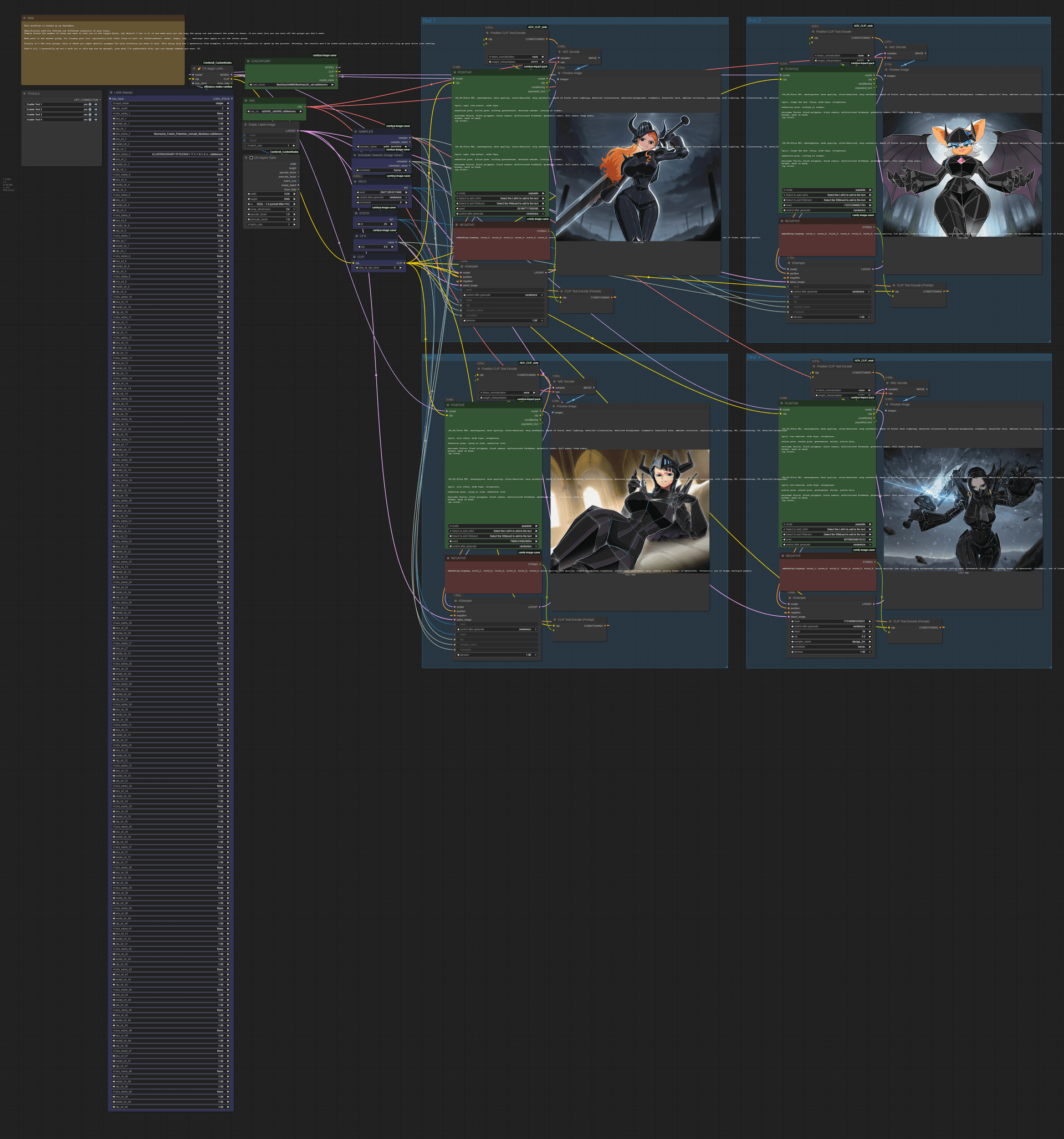Increase steps value in STEPS node
Image resolution: width=1064 pixels, height=1139 pixels.
392,224
